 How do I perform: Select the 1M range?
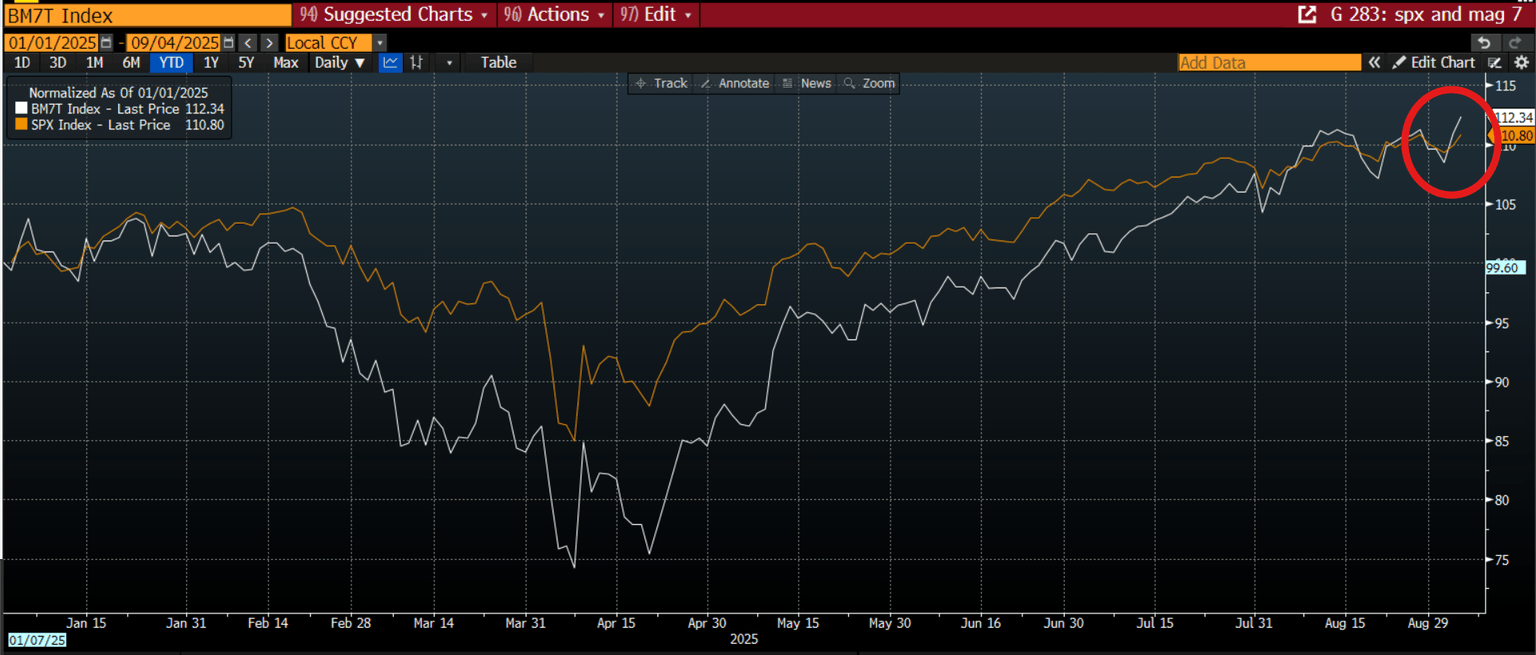(94, 62)
